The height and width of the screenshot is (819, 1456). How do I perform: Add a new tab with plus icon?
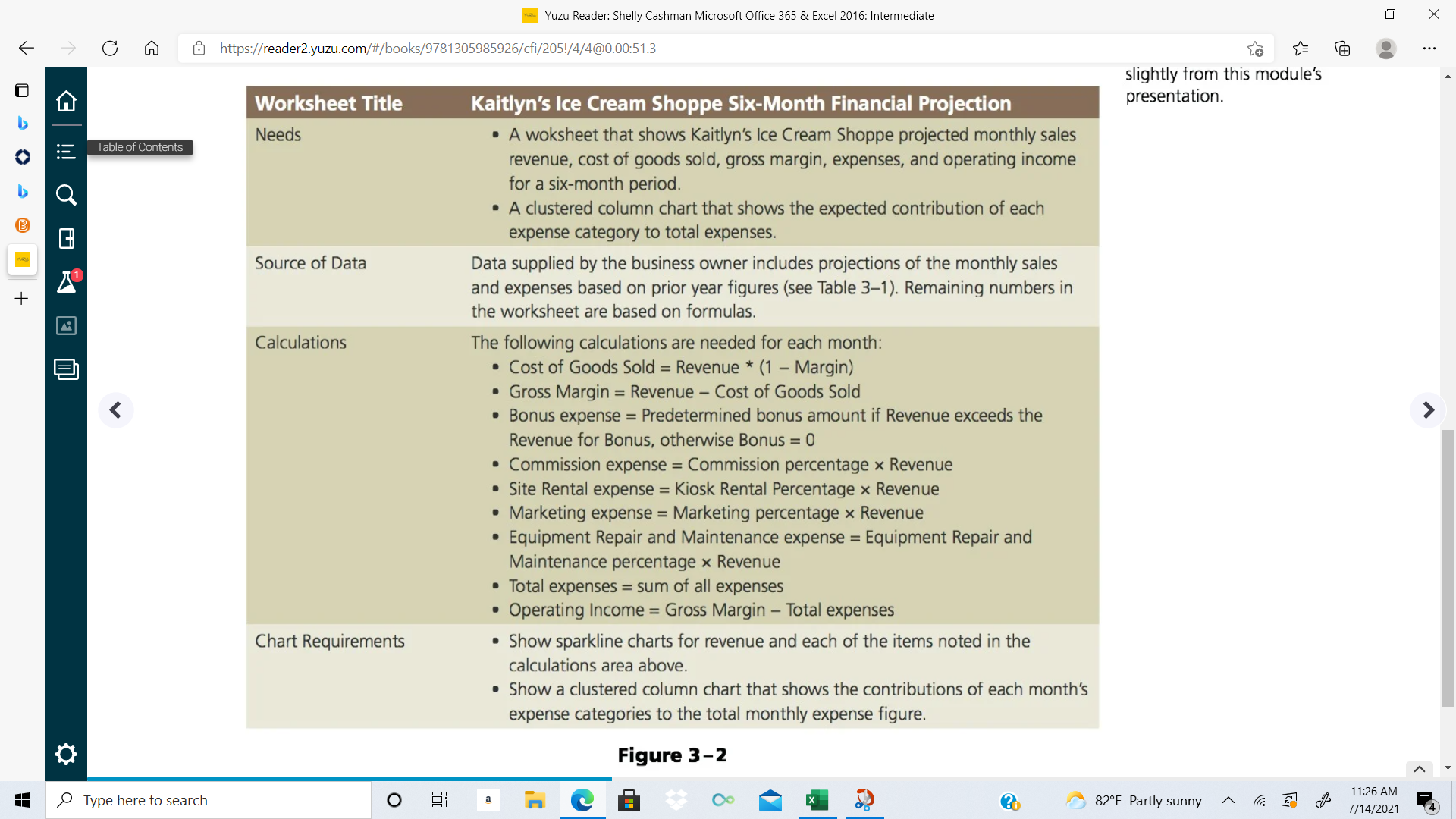(22, 299)
